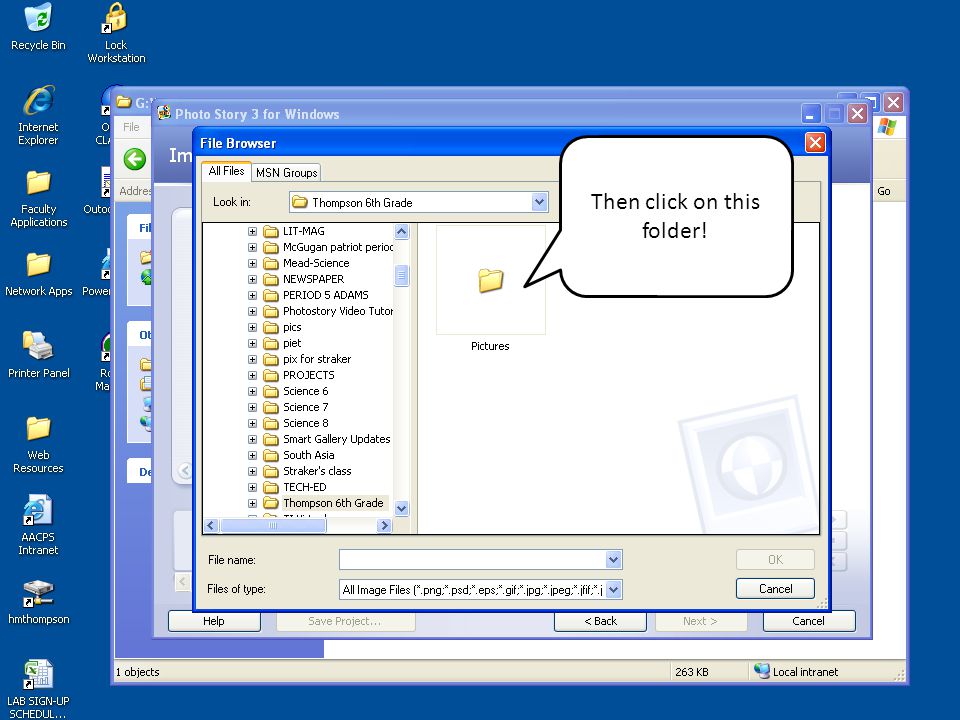Open the Web Resources desktop folder
This screenshot has width=960, height=720.
38,429
